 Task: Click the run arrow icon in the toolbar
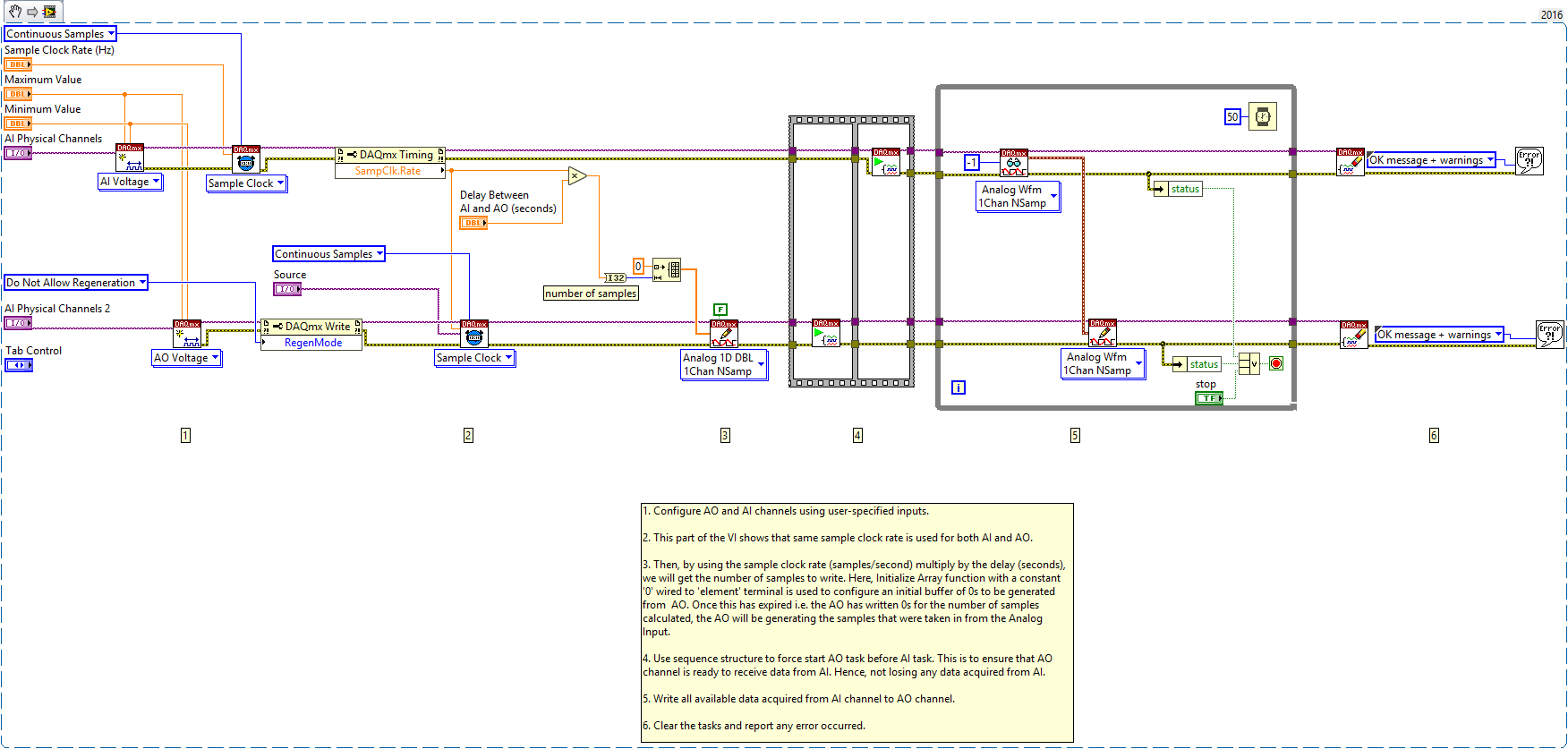click(32, 12)
